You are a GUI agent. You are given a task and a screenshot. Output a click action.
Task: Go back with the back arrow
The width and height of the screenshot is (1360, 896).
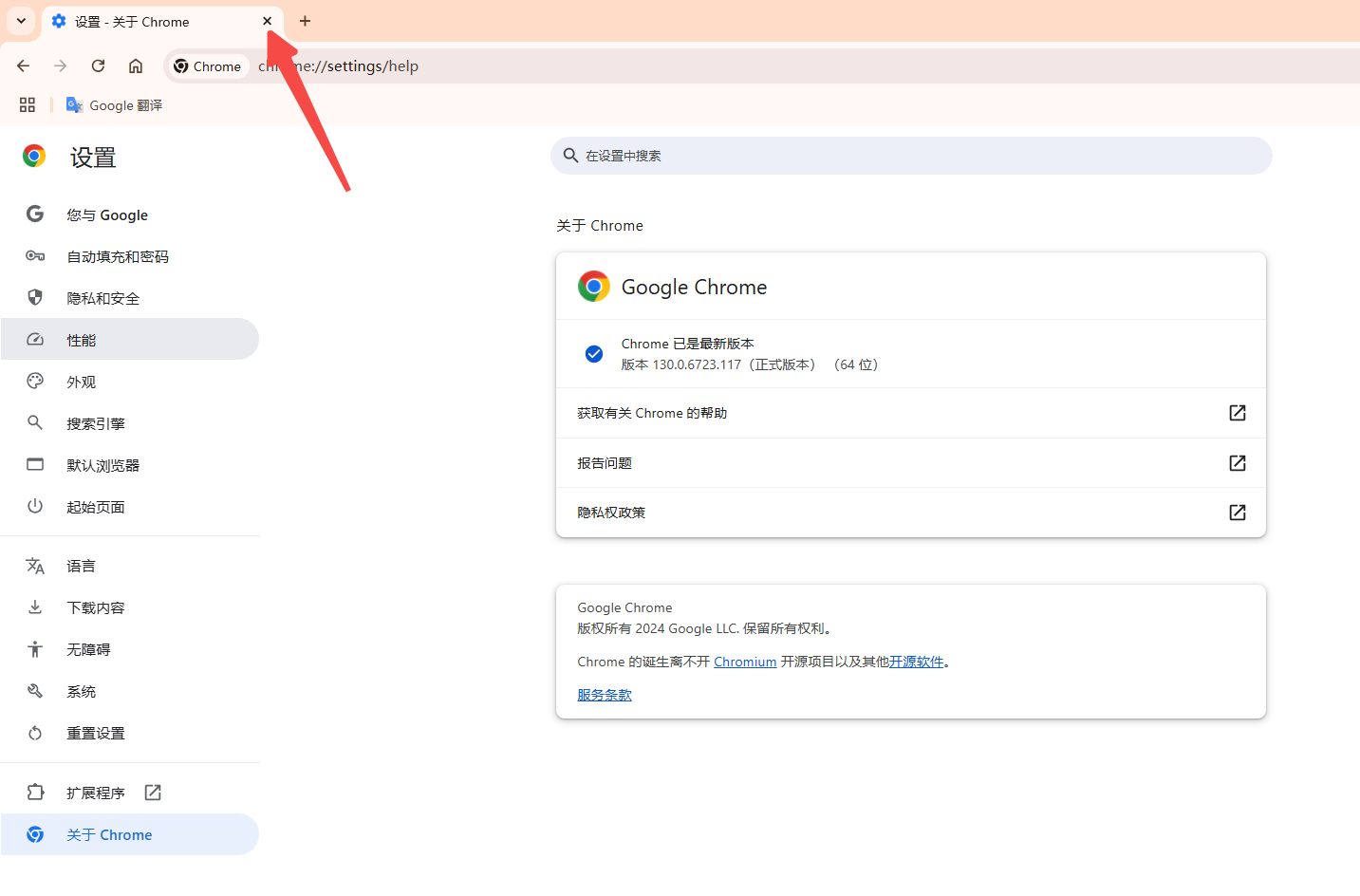[x=24, y=65]
